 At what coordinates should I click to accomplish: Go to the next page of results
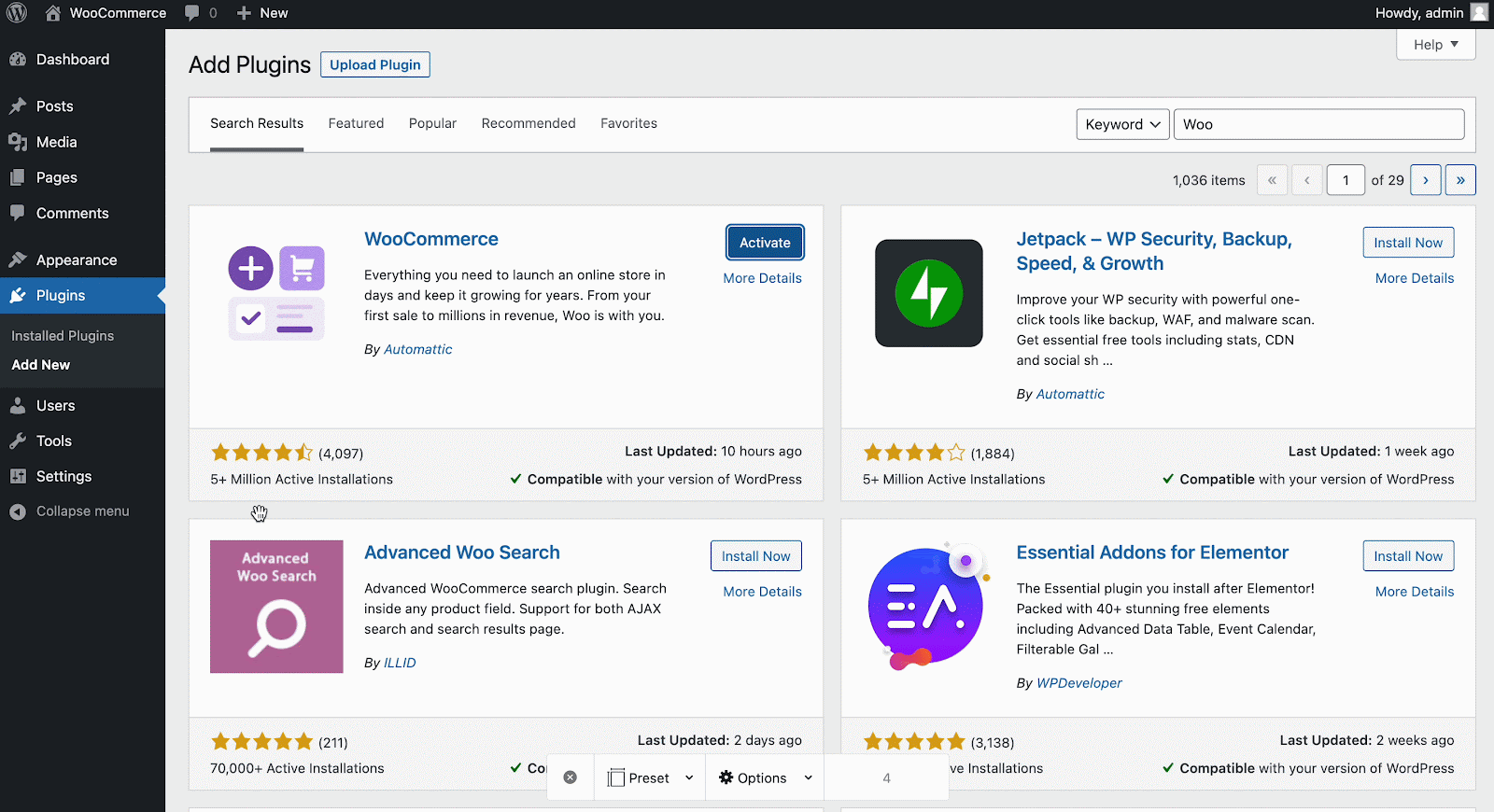(x=1425, y=180)
